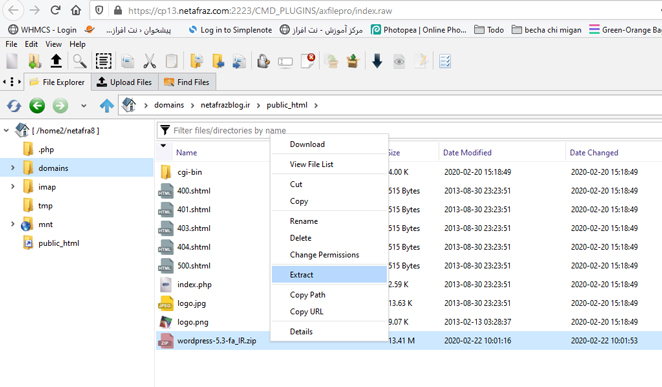Click the browser home icon
The width and height of the screenshot is (662, 387).
76,10
